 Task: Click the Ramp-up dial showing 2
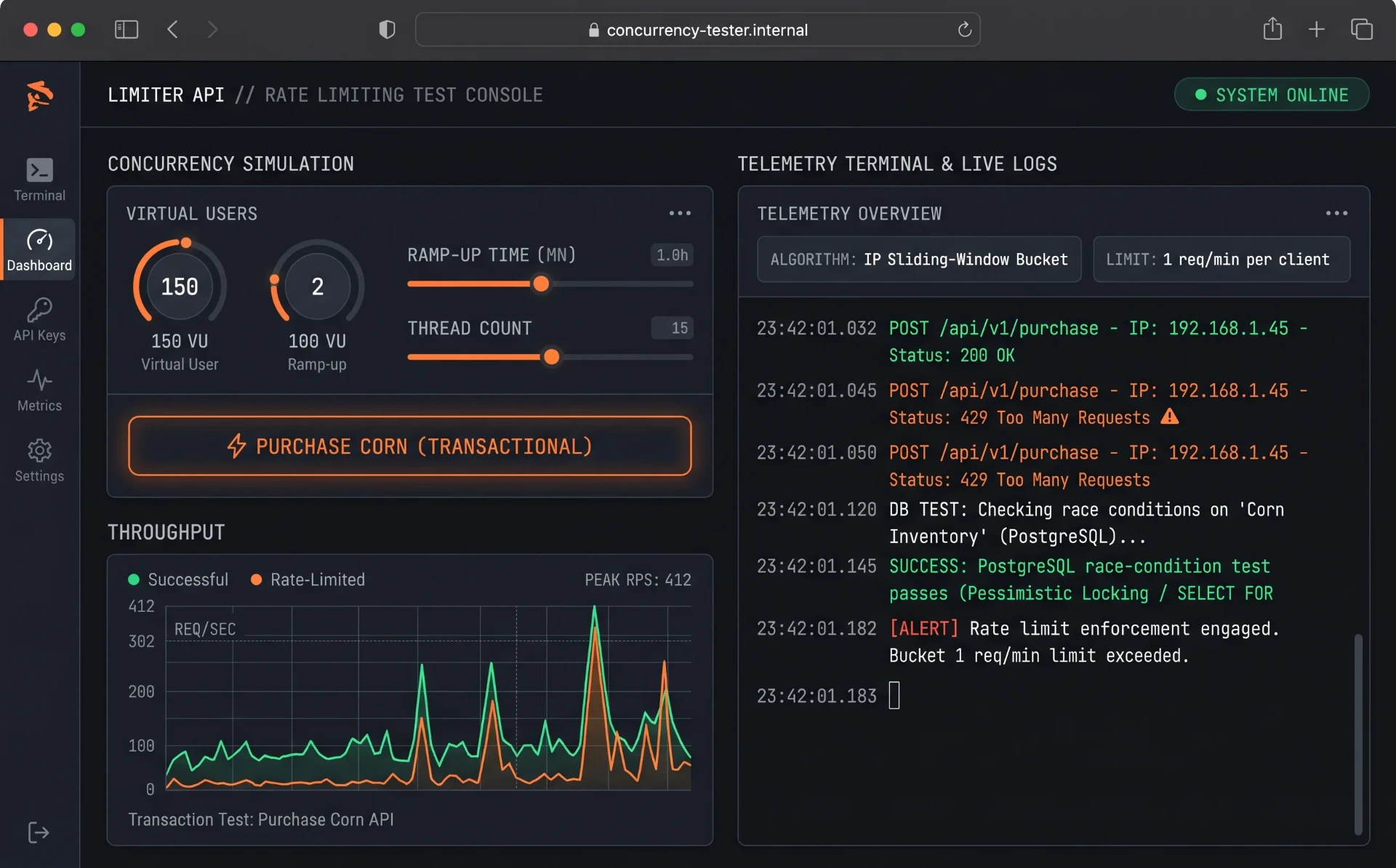pyautogui.click(x=317, y=286)
